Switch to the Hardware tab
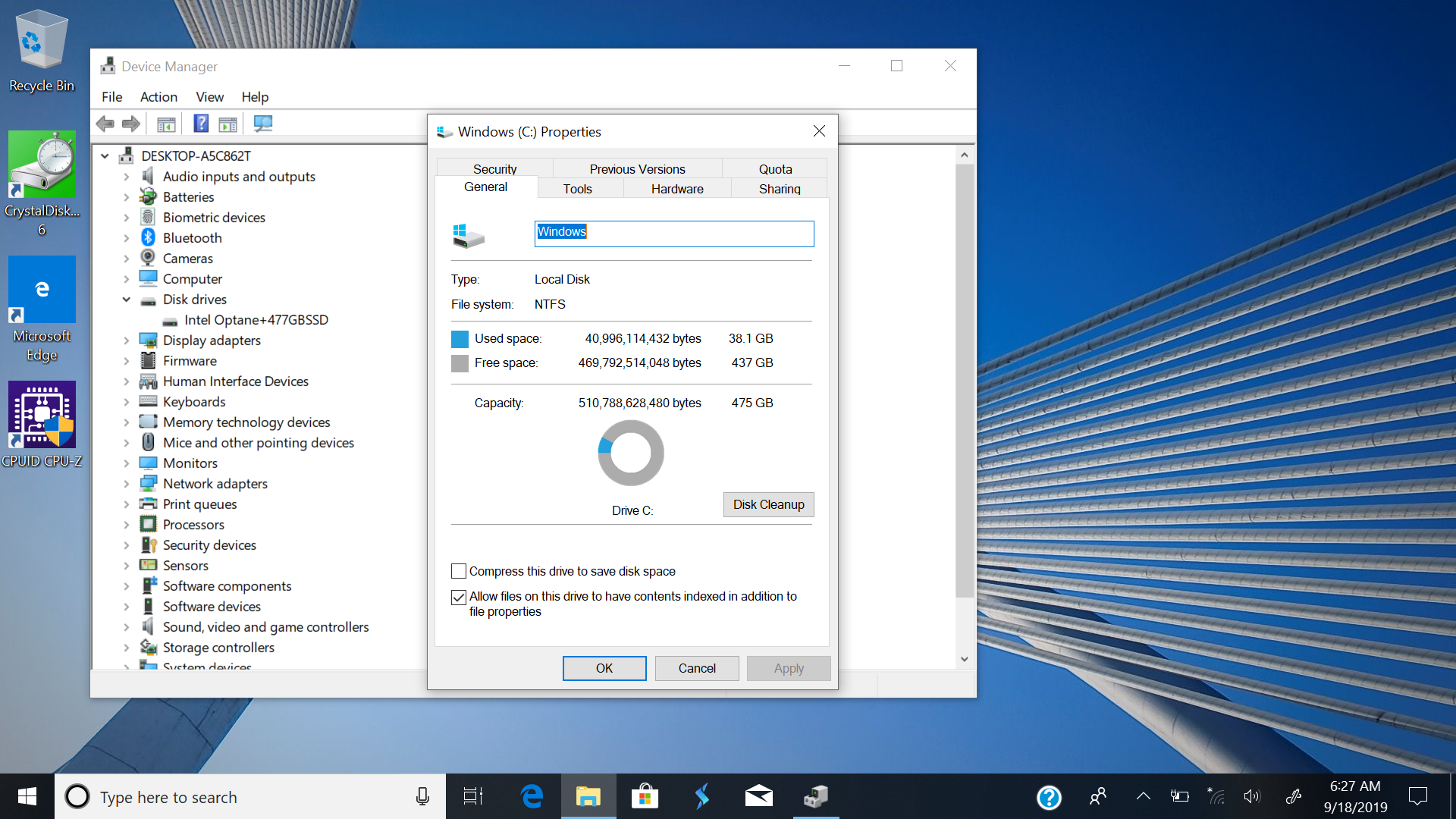The height and width of the screenshot is (819, 1456). [x=677, y=189]
